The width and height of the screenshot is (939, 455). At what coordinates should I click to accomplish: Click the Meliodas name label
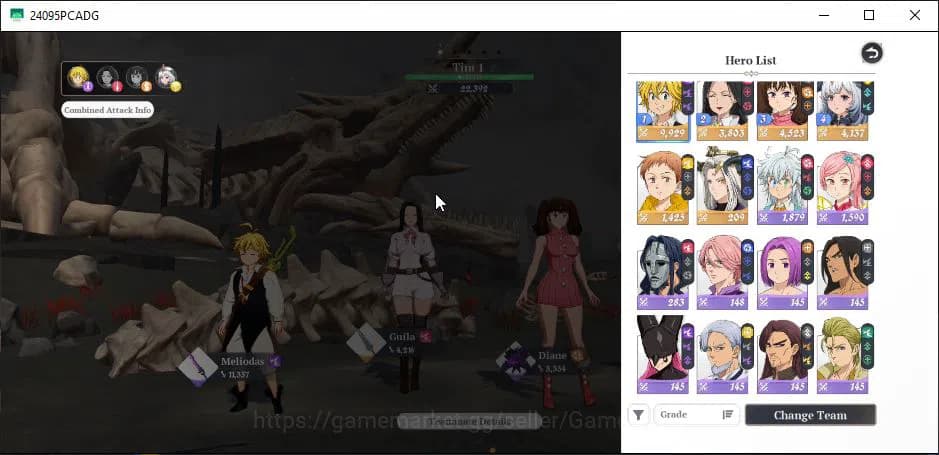point(243,361)
